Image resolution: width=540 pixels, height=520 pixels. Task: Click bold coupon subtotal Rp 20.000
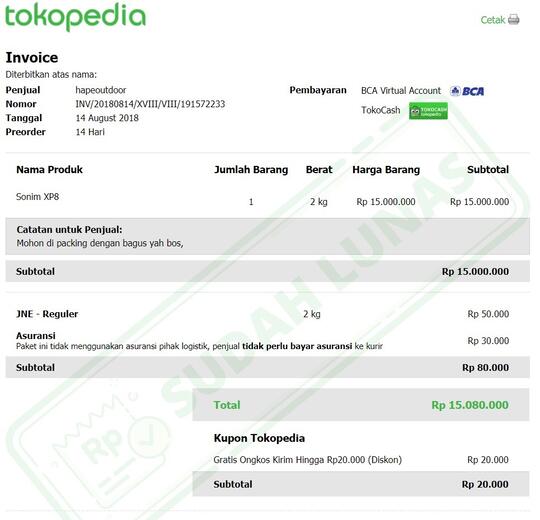click(485, 485)
